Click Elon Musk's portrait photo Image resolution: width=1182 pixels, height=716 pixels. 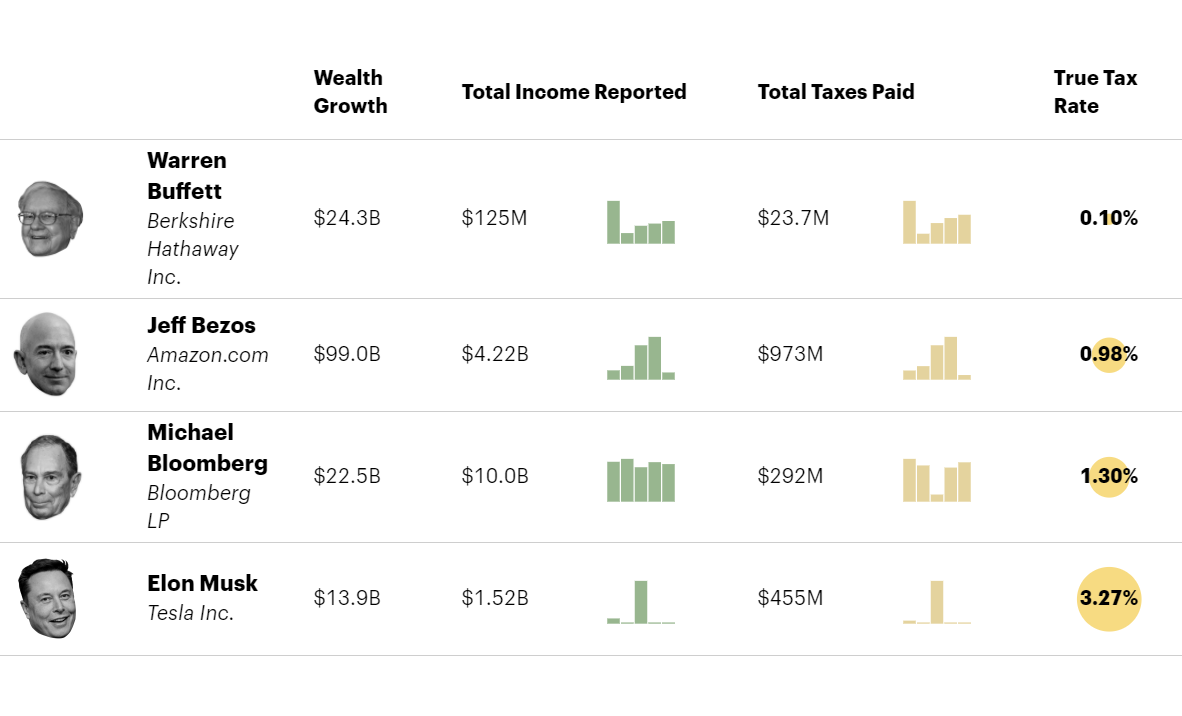47,598
